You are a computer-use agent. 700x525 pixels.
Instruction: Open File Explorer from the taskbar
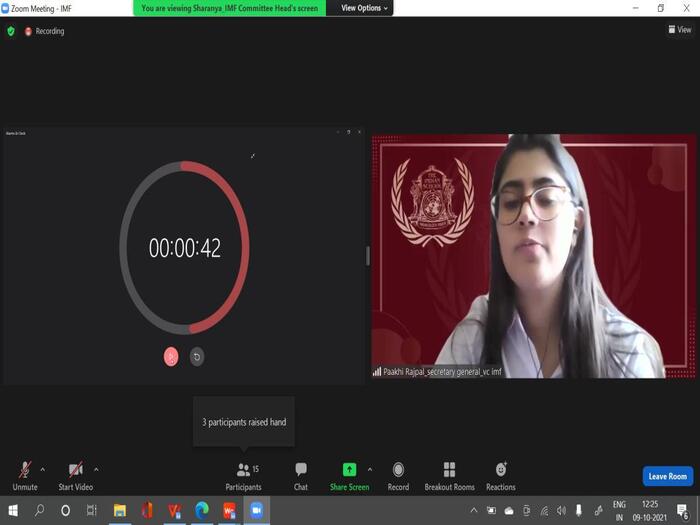[x=120, y=510]
